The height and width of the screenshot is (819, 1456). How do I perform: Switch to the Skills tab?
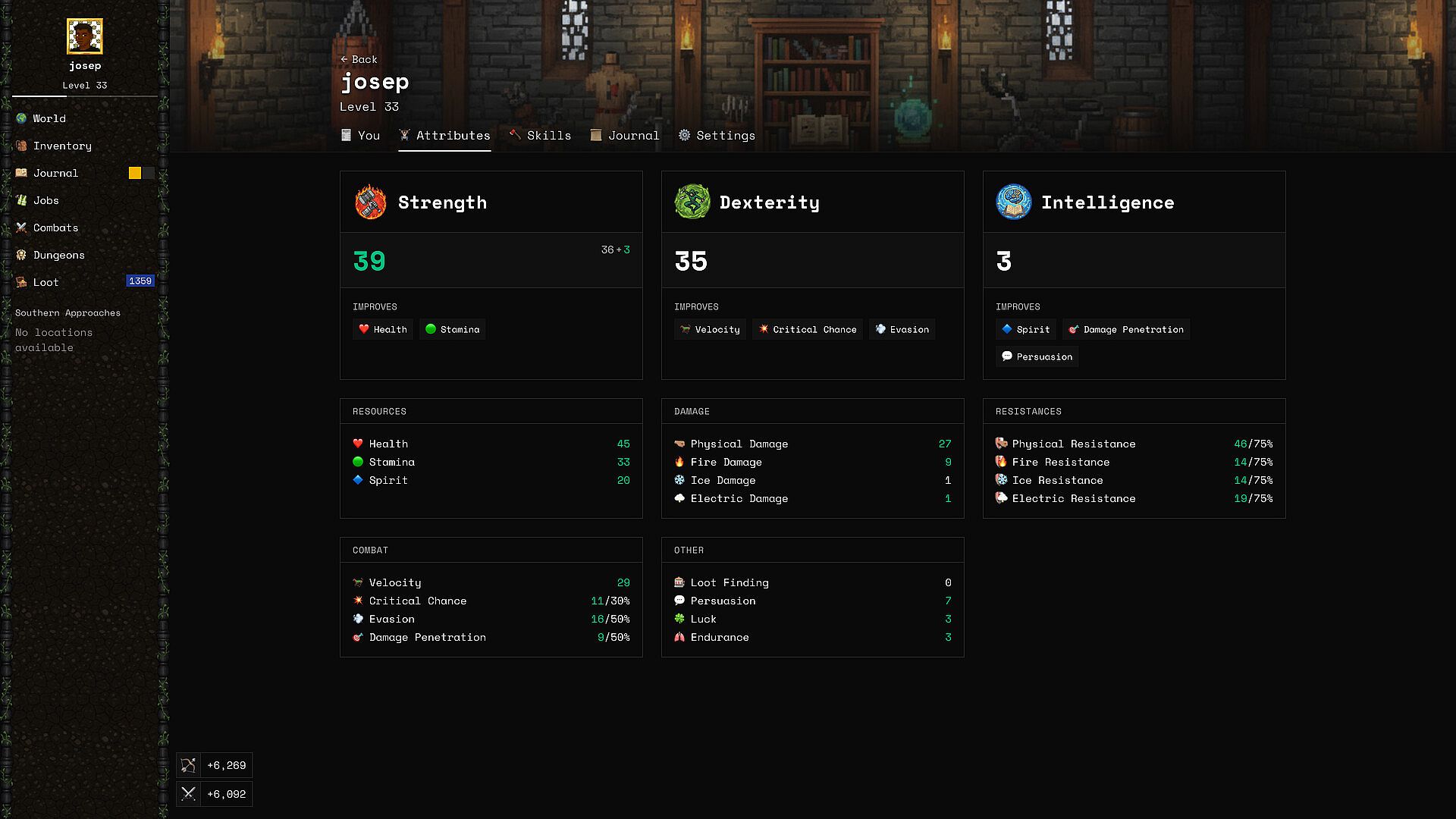pyautogui.click(x=540, y=135)
